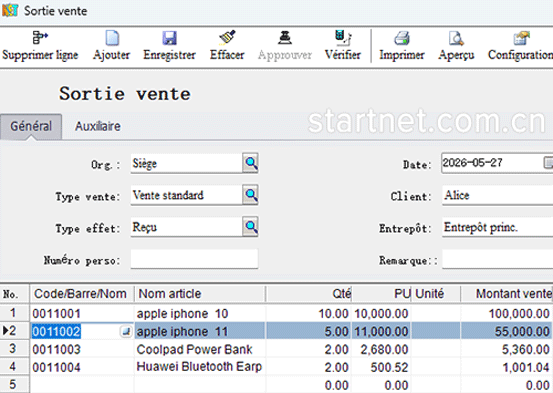Screen dimensions: 553x393
Task: Click article name apple iphone 11
Action: click(x=200, y=331)
